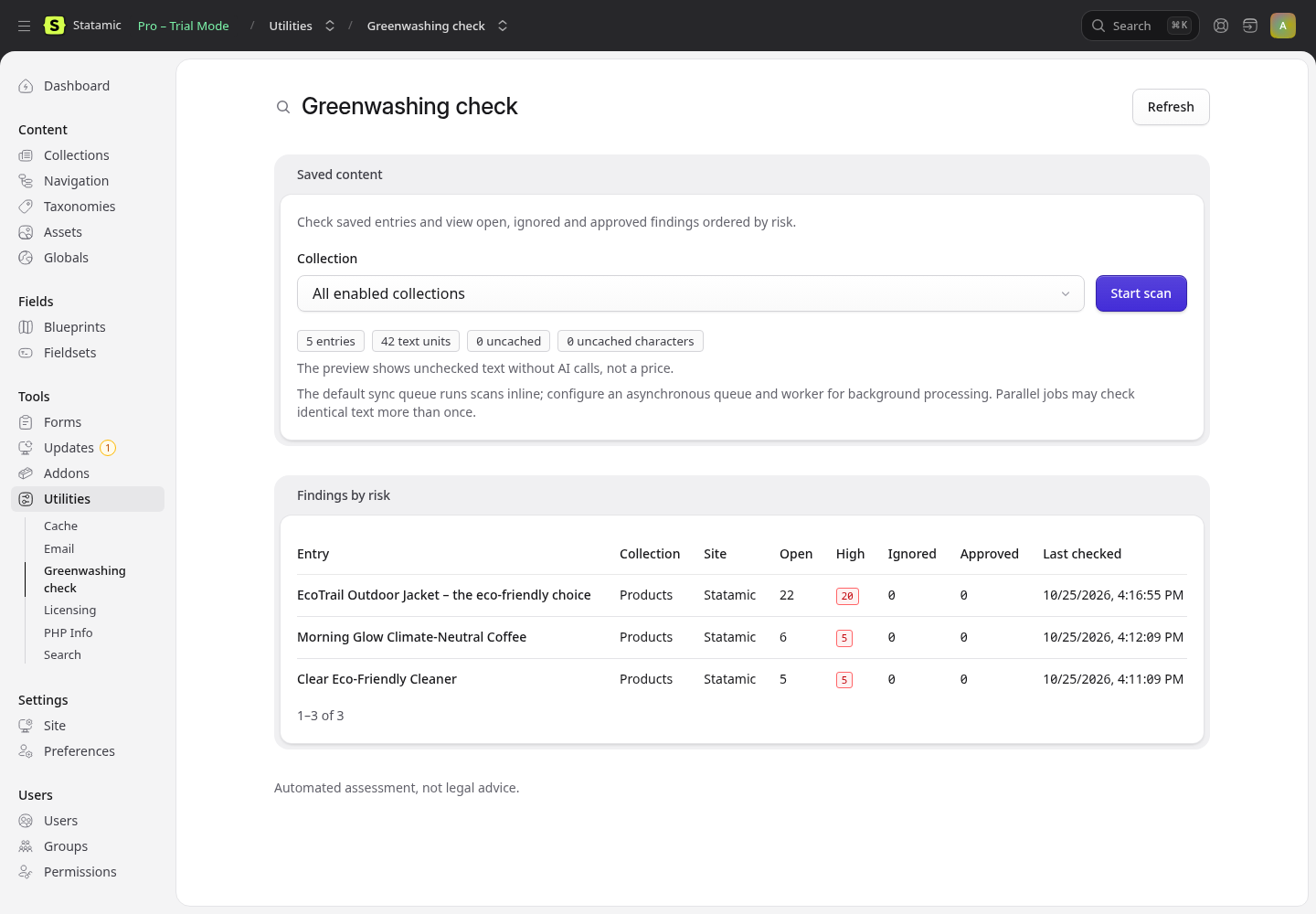Click the Collections icon in sidebar
The width and height of the screenshot is (1316, 914).
[26, 155]
